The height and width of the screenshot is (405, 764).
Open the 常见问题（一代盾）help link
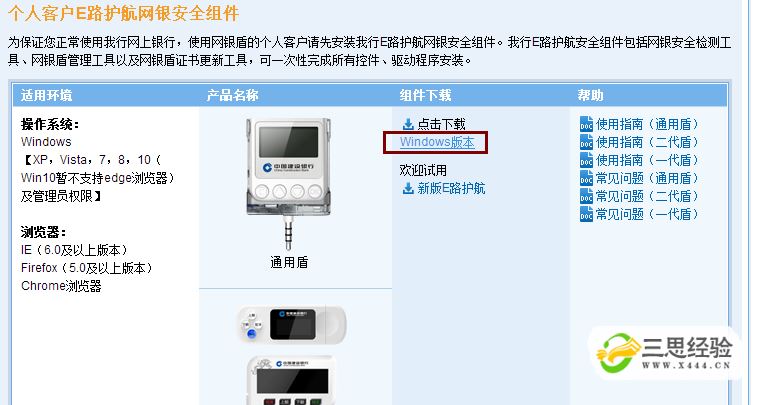click(648, 214)
